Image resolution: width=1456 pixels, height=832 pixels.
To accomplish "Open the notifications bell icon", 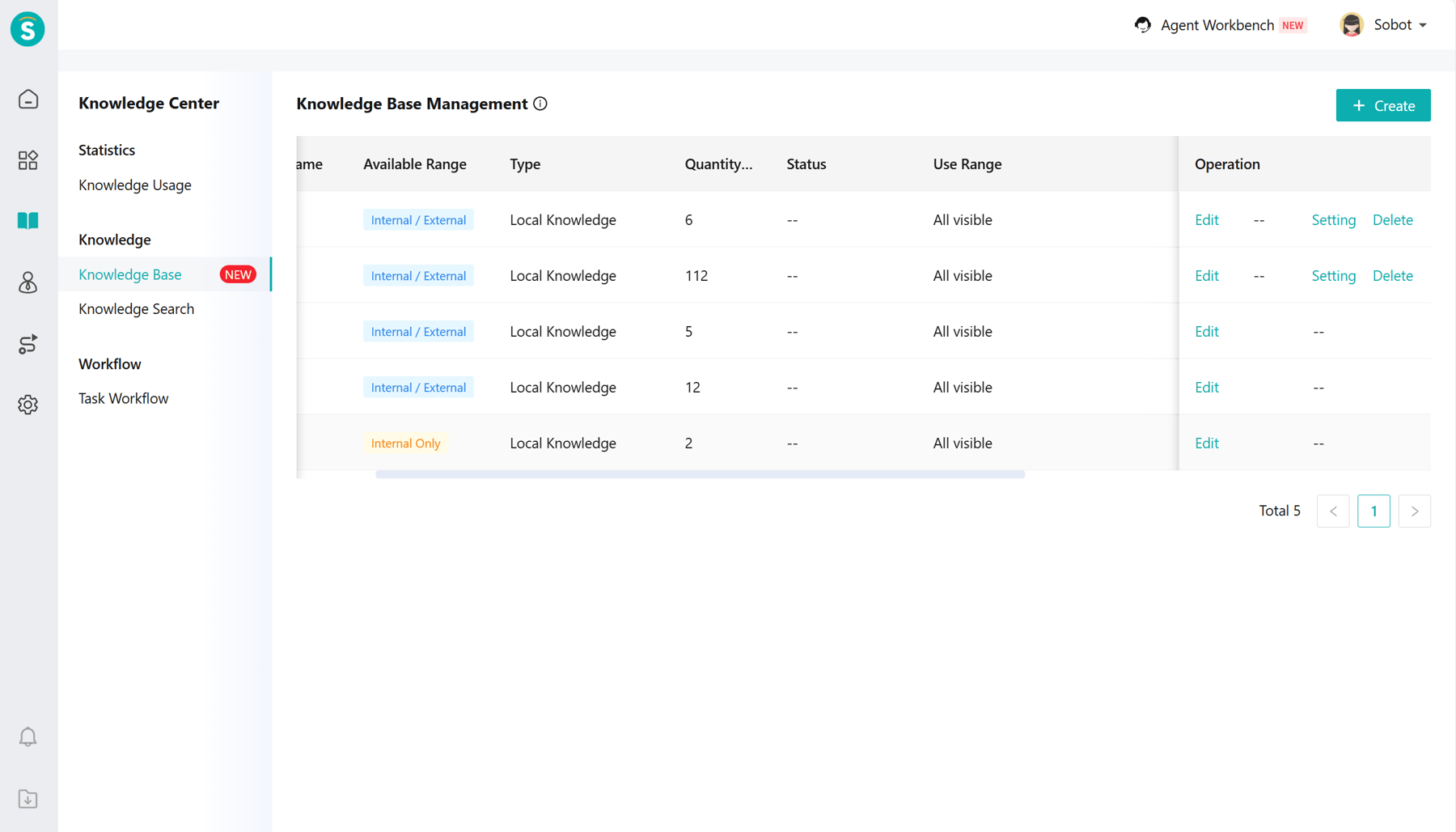I will 28,736.
